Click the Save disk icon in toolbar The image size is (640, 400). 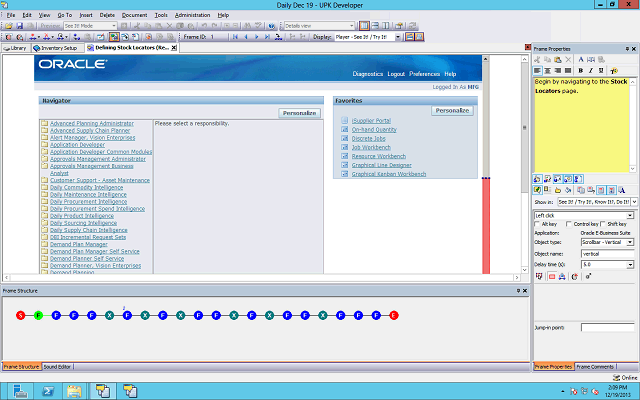click(x=19, y=26)
